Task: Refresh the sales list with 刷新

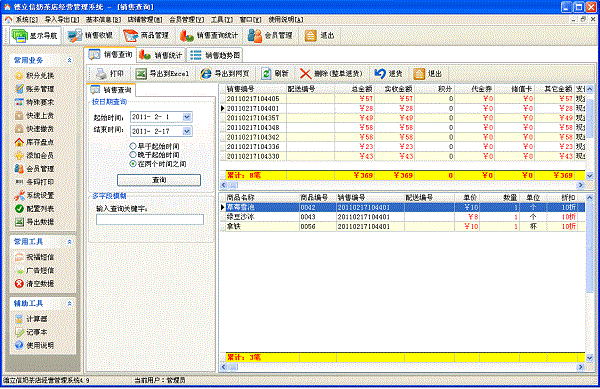Action: coord(275,73)
